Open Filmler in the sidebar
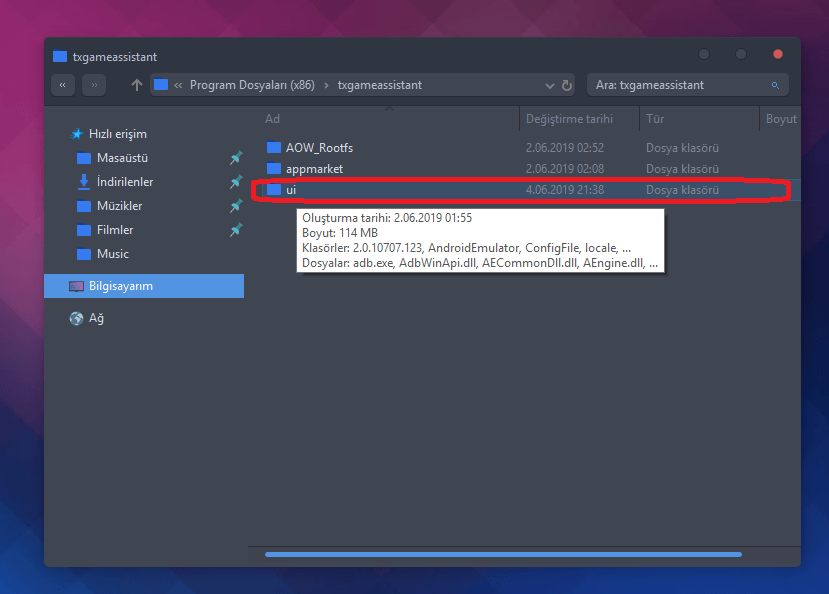The width and height of the screenshot is (829, 594). 115,230
